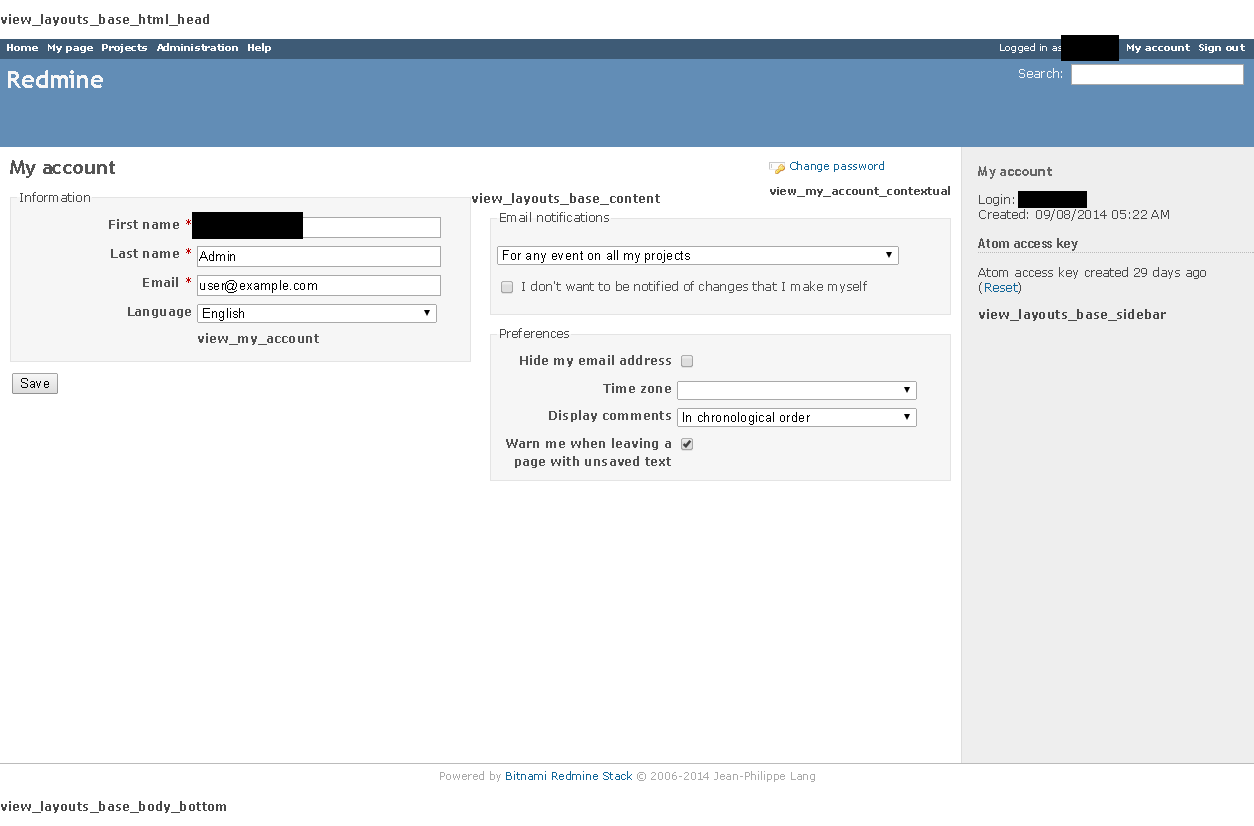The image size is (1254, 826).
Task: Disable 'Warn me when leaving a page with unsaved text'
Action: [687, 443]
